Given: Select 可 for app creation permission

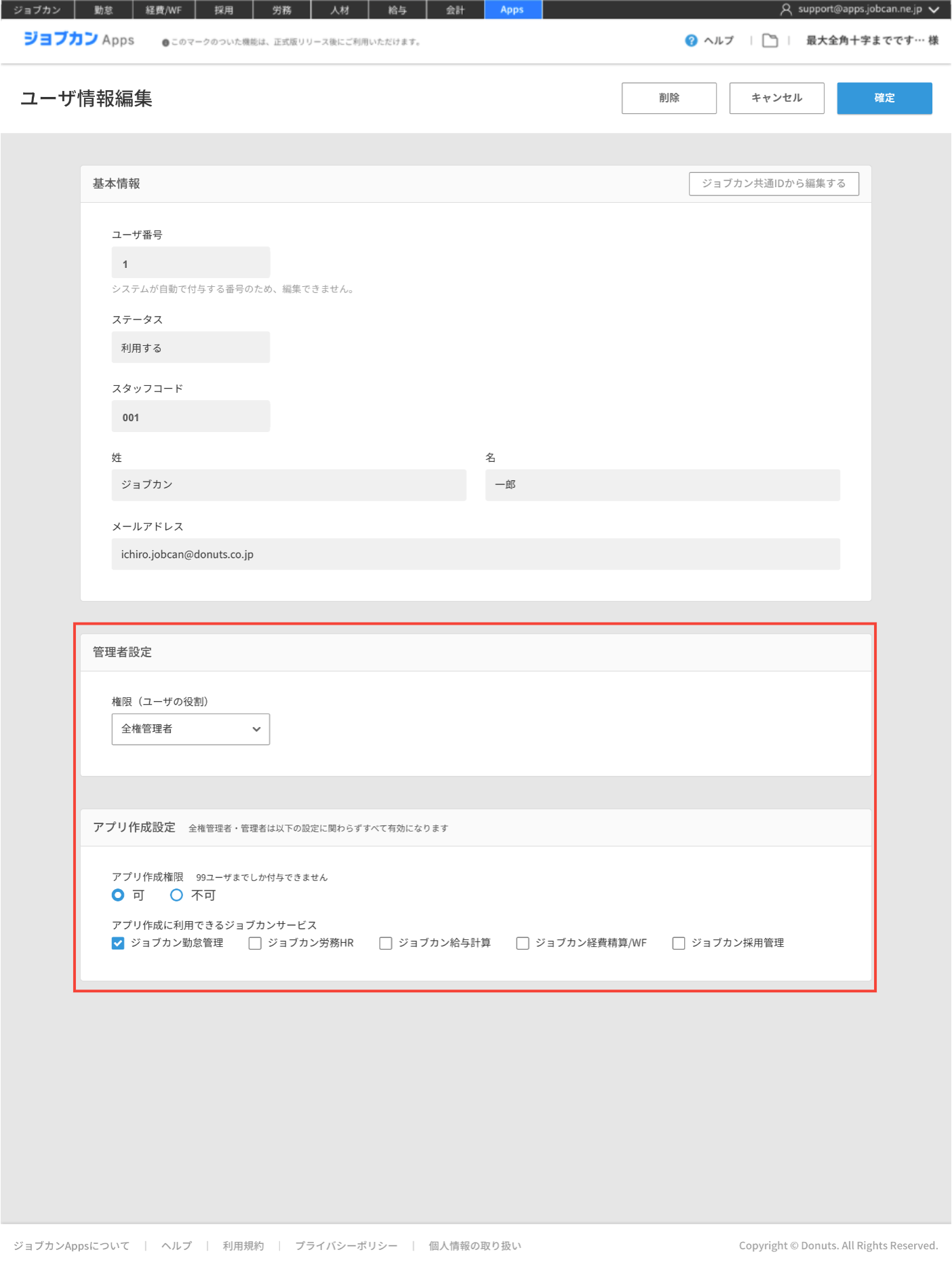Looking at the screenshot, I should [118, 895].
